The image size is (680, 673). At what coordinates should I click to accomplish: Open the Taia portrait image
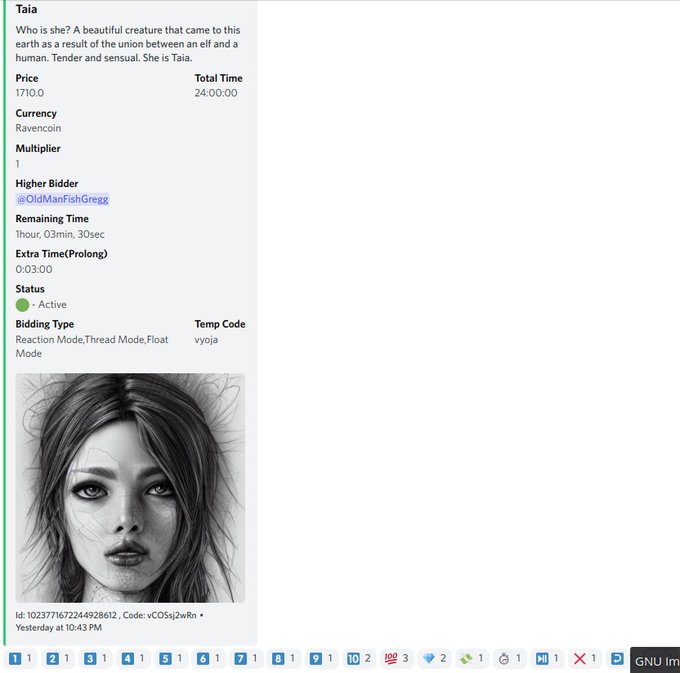[130, 488]
